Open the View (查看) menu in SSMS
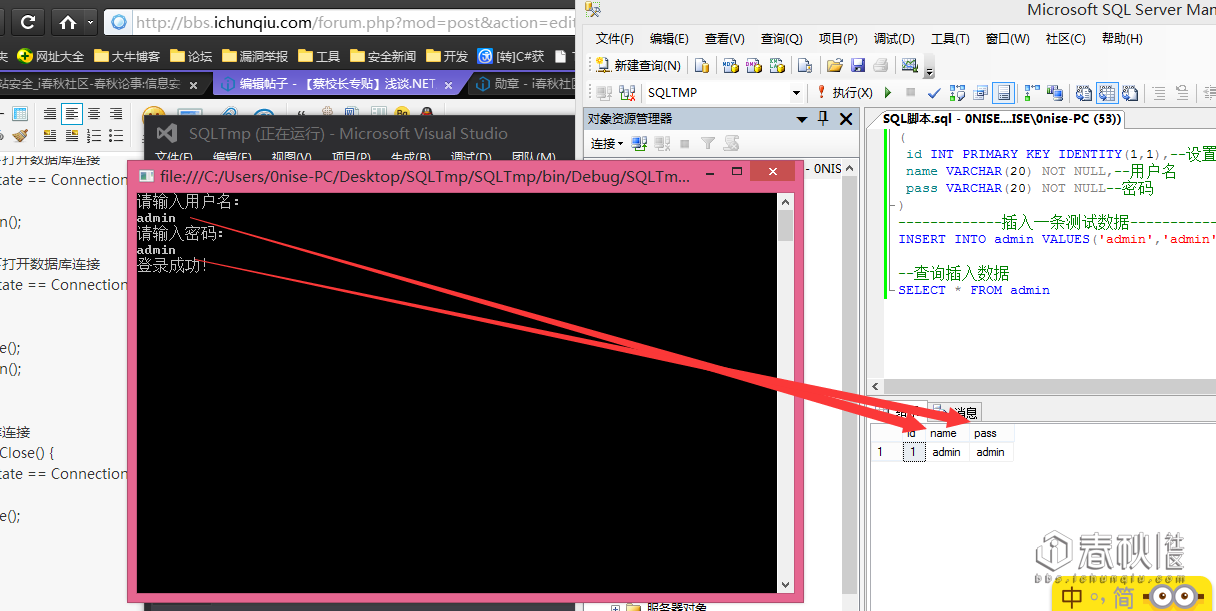The height and width of the screenshot is (611, 1216). pos(725,39)
